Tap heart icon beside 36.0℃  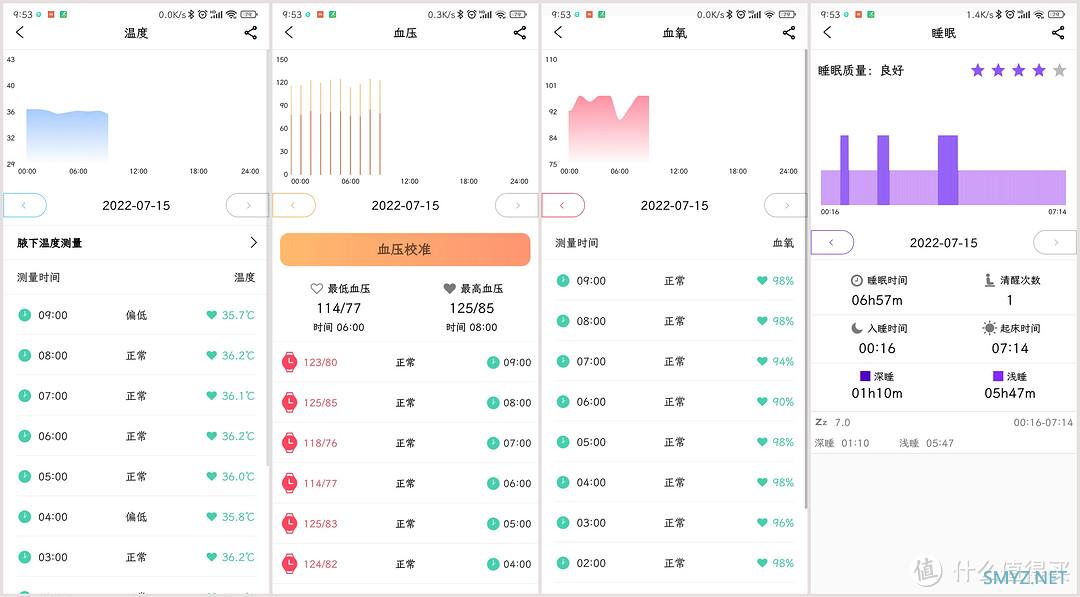point(211,476)
